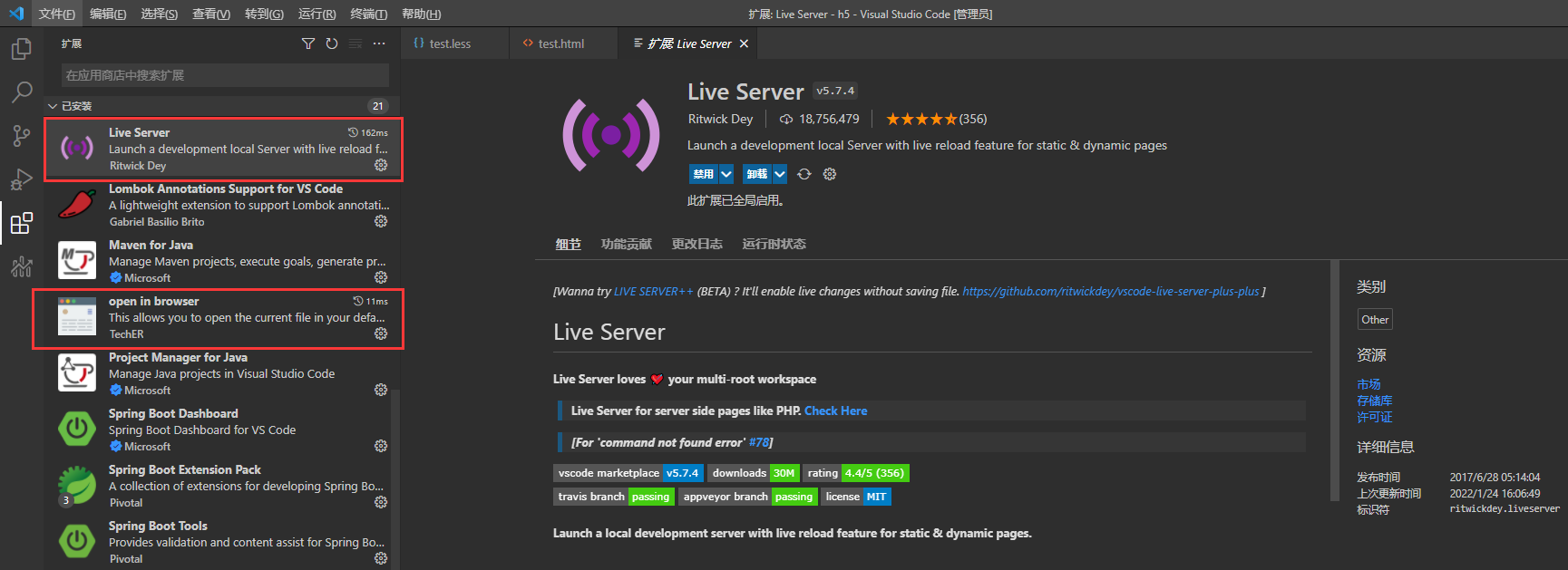This screenshot has width=1568, height=570.
Task: Open the #78 issue link
Action: (759, 442)
